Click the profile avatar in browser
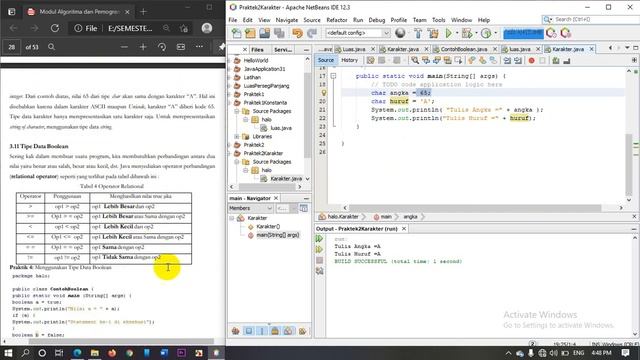 click(207, 28)
